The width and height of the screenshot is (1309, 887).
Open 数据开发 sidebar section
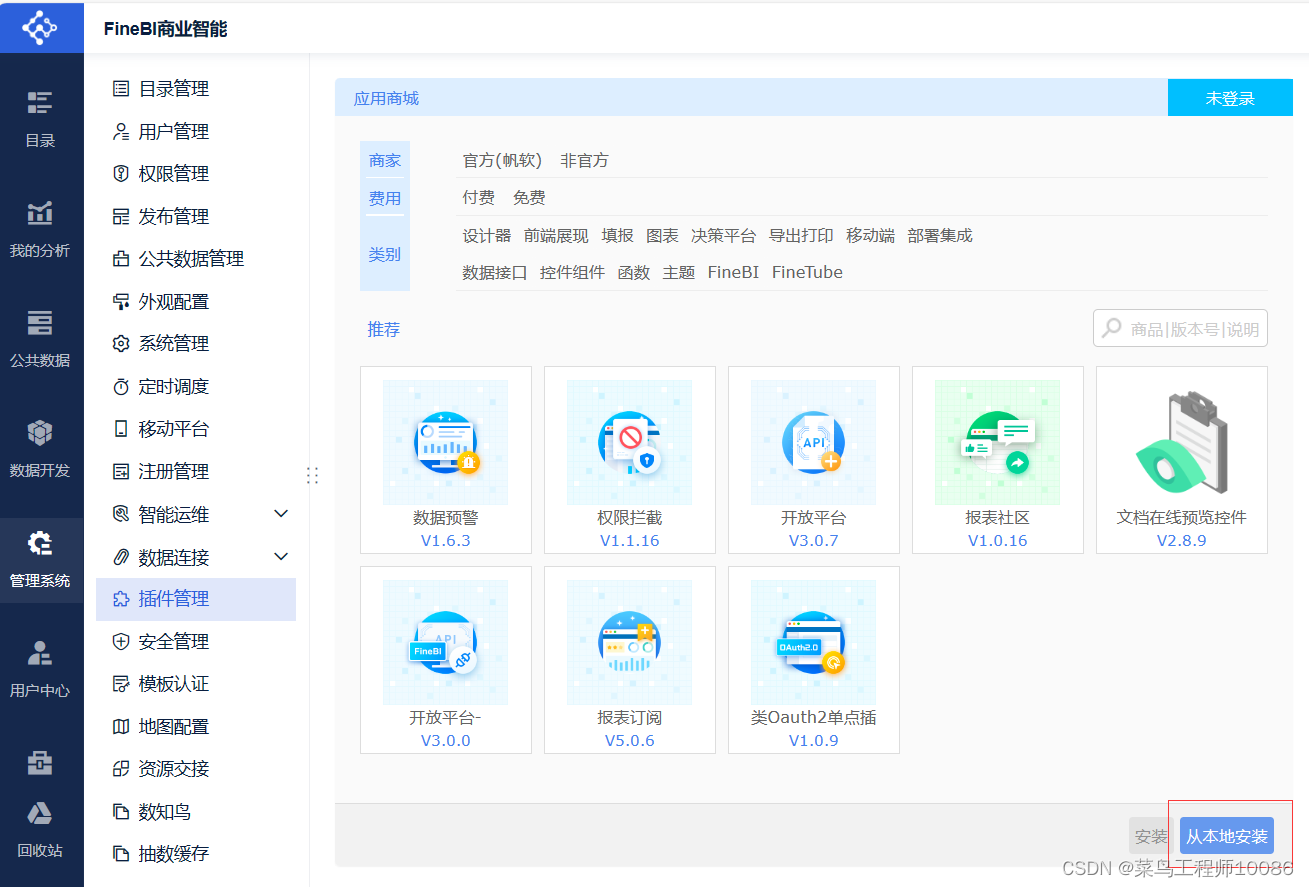point(40,448)
